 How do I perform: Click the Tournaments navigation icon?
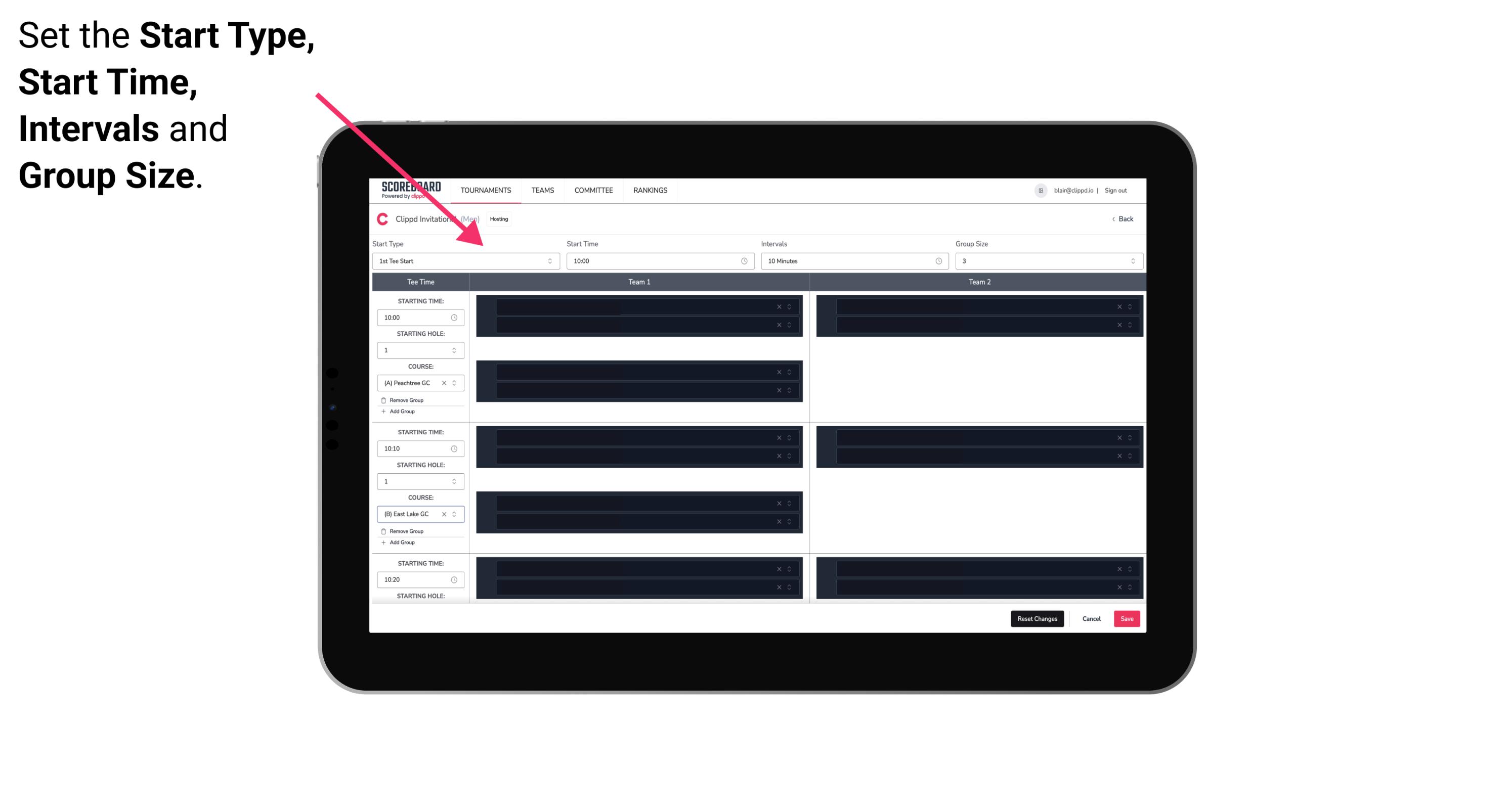coord(487,190)
